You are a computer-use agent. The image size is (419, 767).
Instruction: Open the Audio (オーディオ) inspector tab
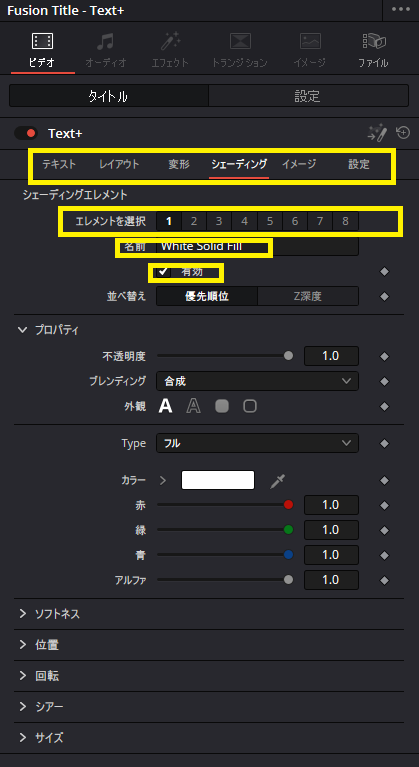[106, 50]
